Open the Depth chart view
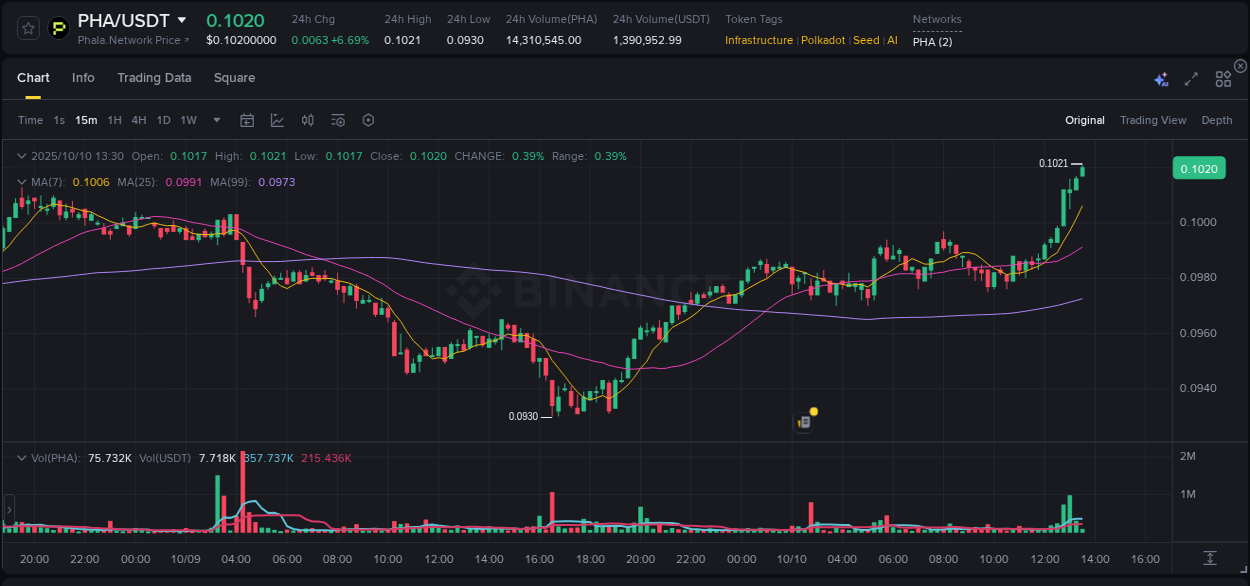 1216,120
